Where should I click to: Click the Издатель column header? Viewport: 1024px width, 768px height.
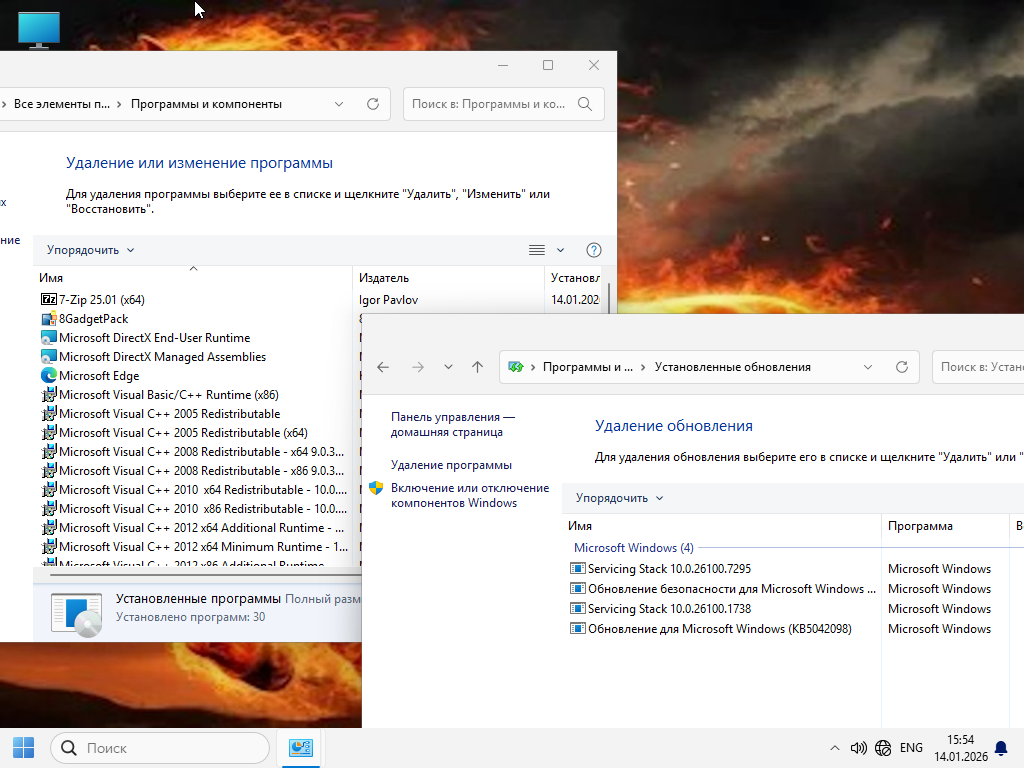click(x=384, y=278)
